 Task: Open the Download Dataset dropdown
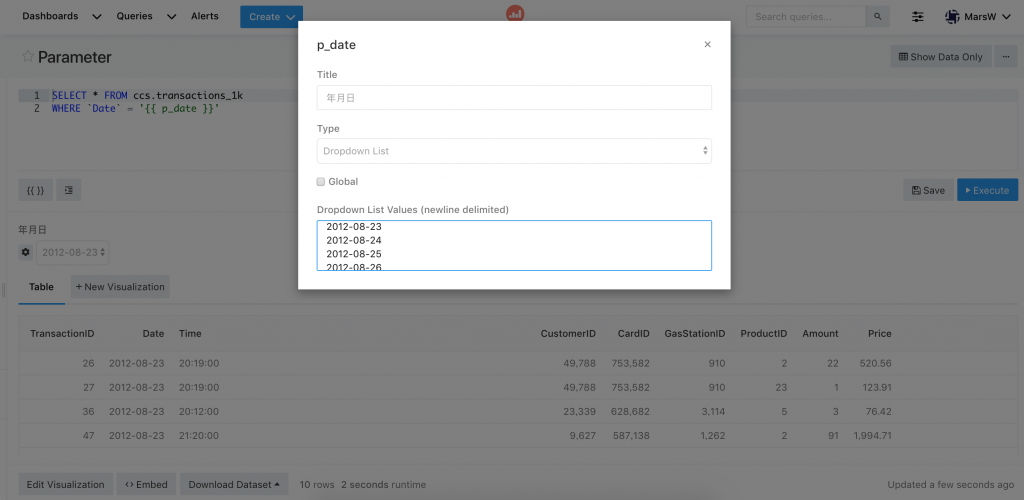click(234, 484)
